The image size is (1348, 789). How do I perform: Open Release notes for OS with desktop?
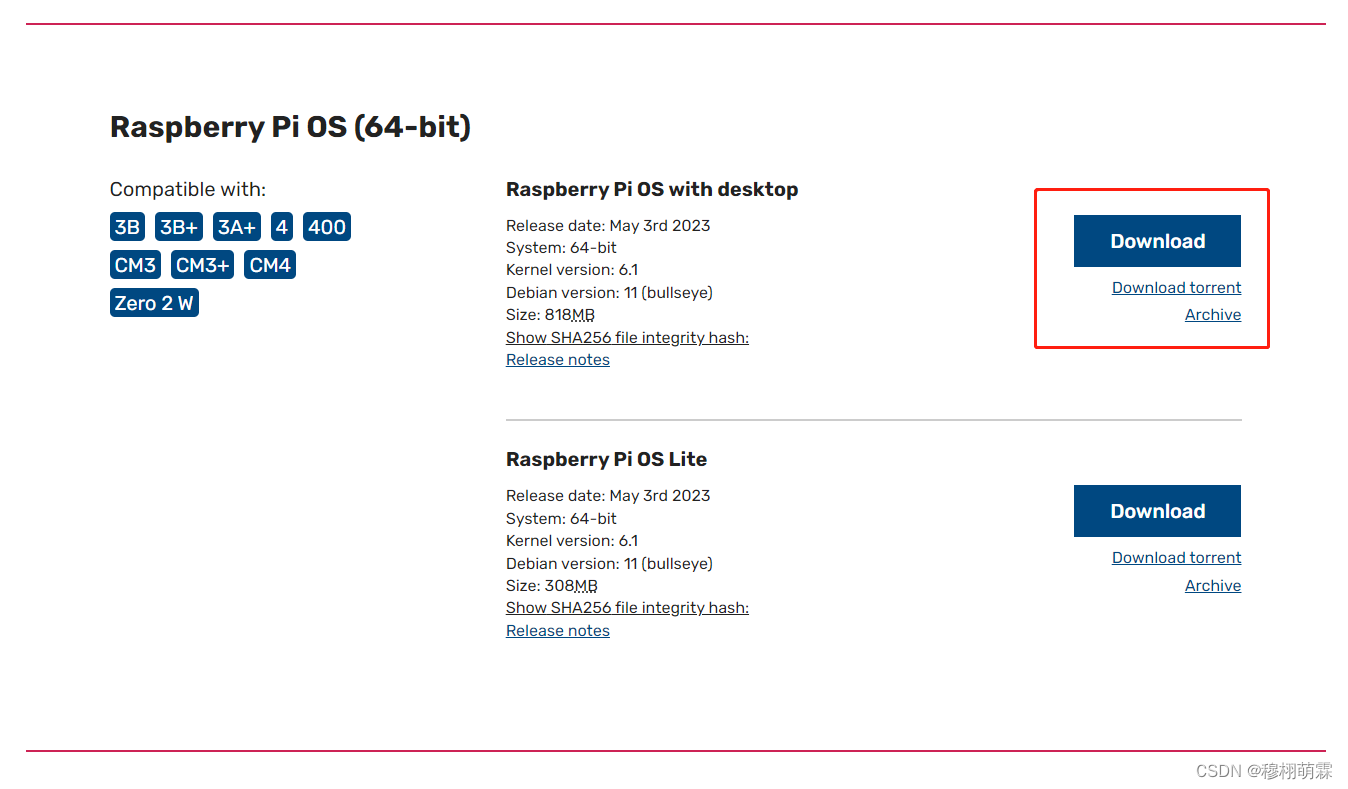(x=558, y=360)
